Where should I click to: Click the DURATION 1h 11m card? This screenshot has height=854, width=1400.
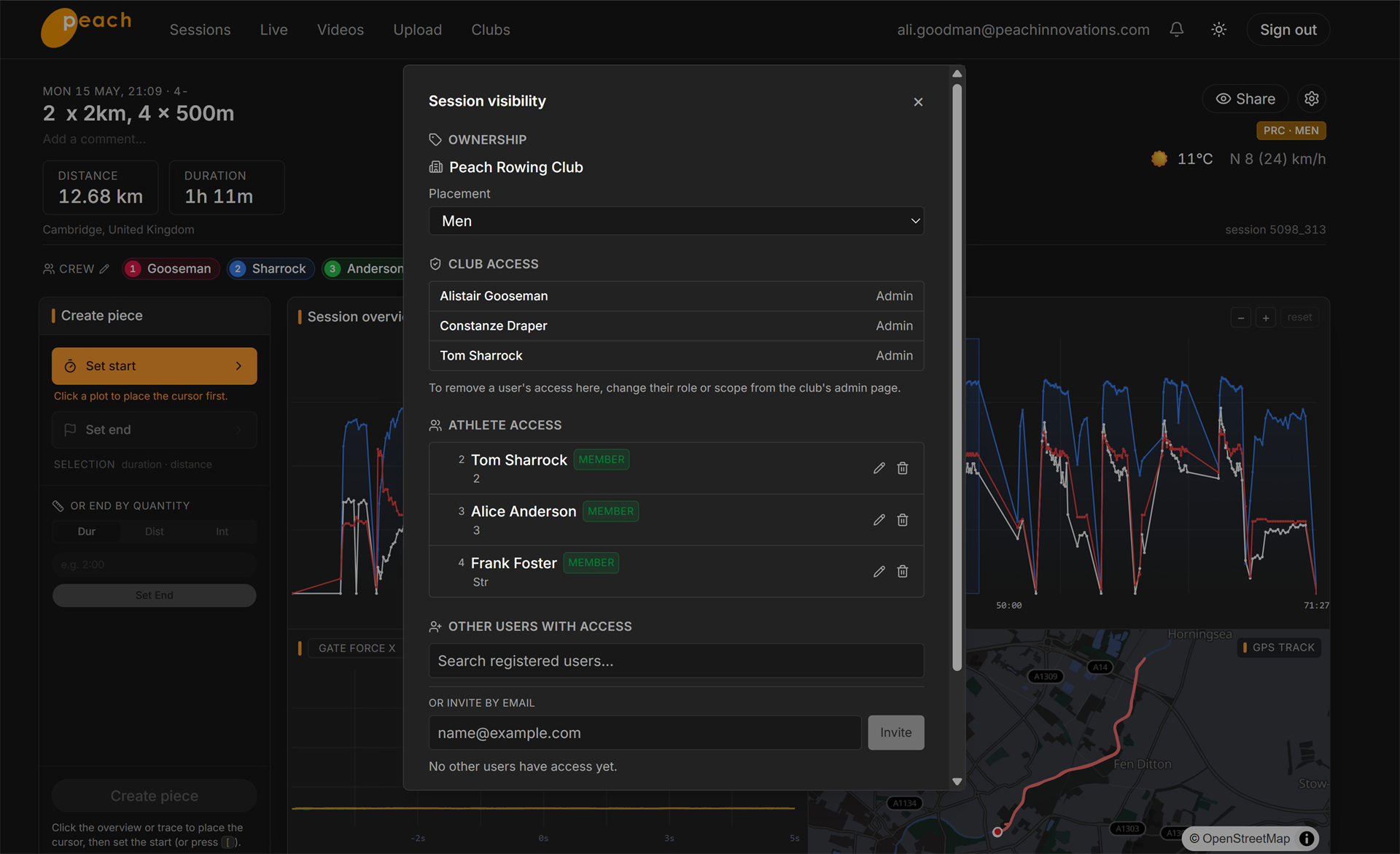click(227, 188)
